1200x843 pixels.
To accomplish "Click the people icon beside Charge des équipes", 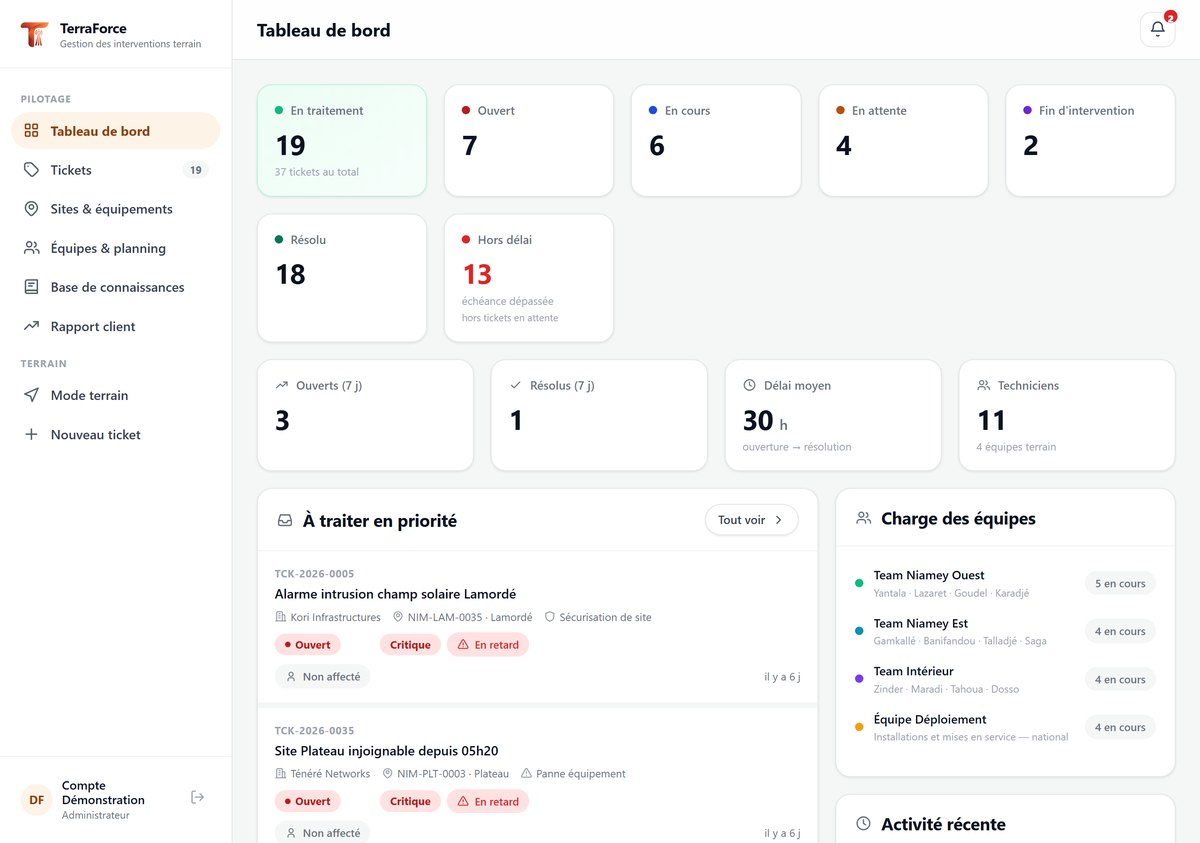I will pos(864,519).
